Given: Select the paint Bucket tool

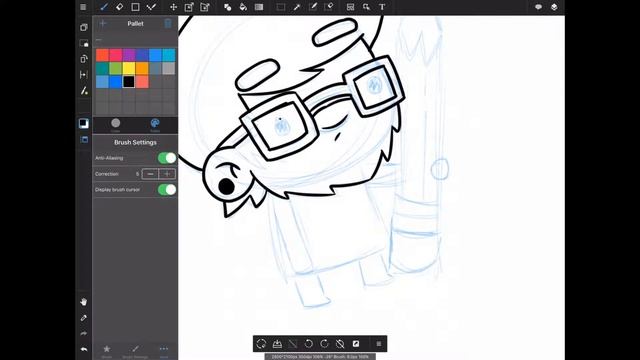Looking at the screenshot, I should (x=243, y=7).
